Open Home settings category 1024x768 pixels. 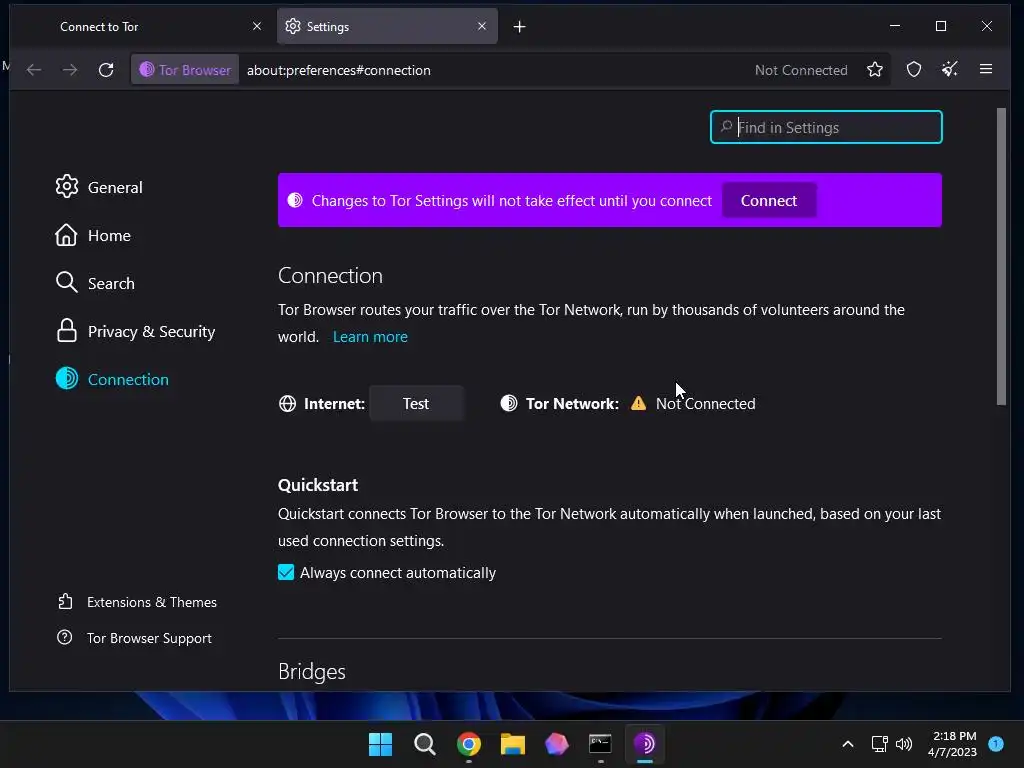[x=93, y=236]
